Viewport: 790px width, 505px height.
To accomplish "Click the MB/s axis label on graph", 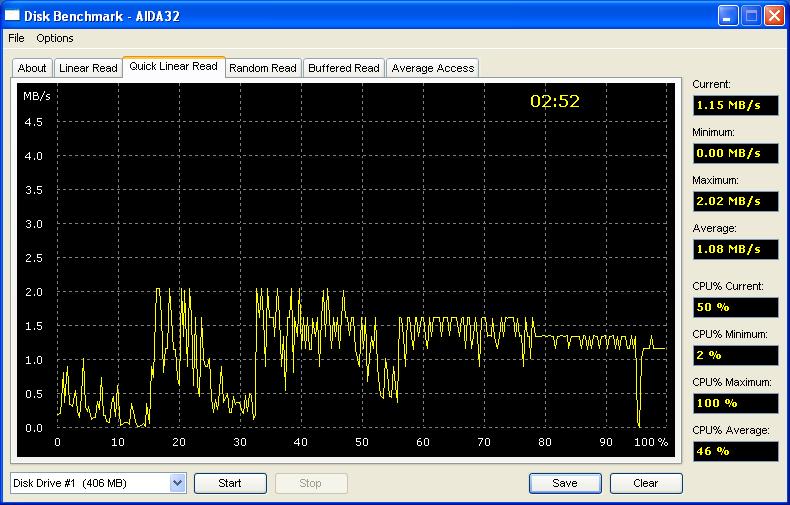I will [37, 96].
